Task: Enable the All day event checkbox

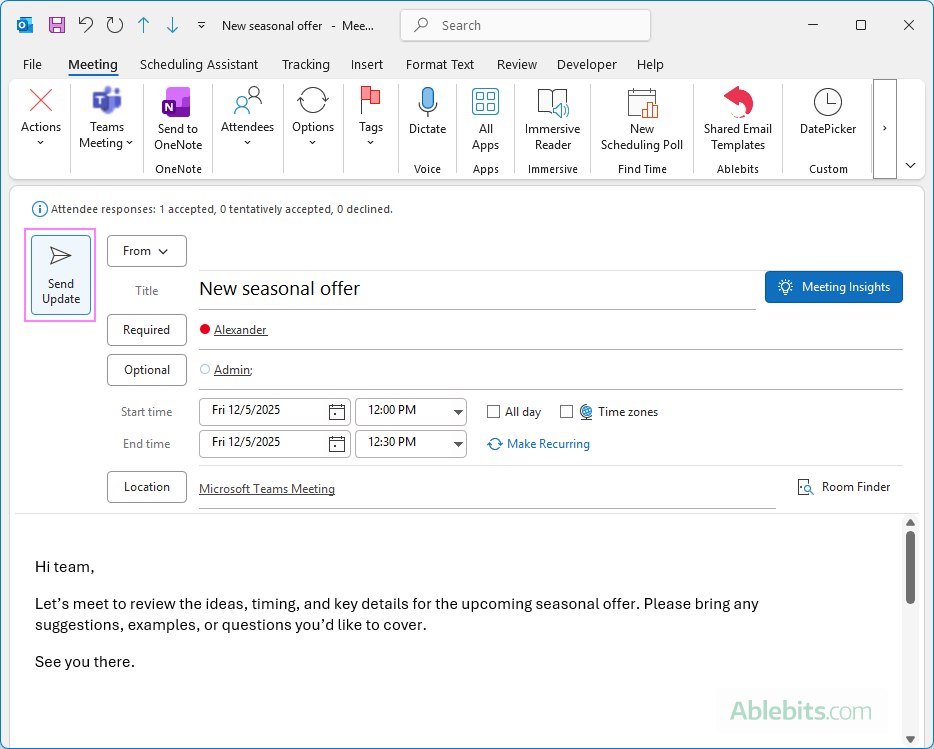Action: click(493, 411)
